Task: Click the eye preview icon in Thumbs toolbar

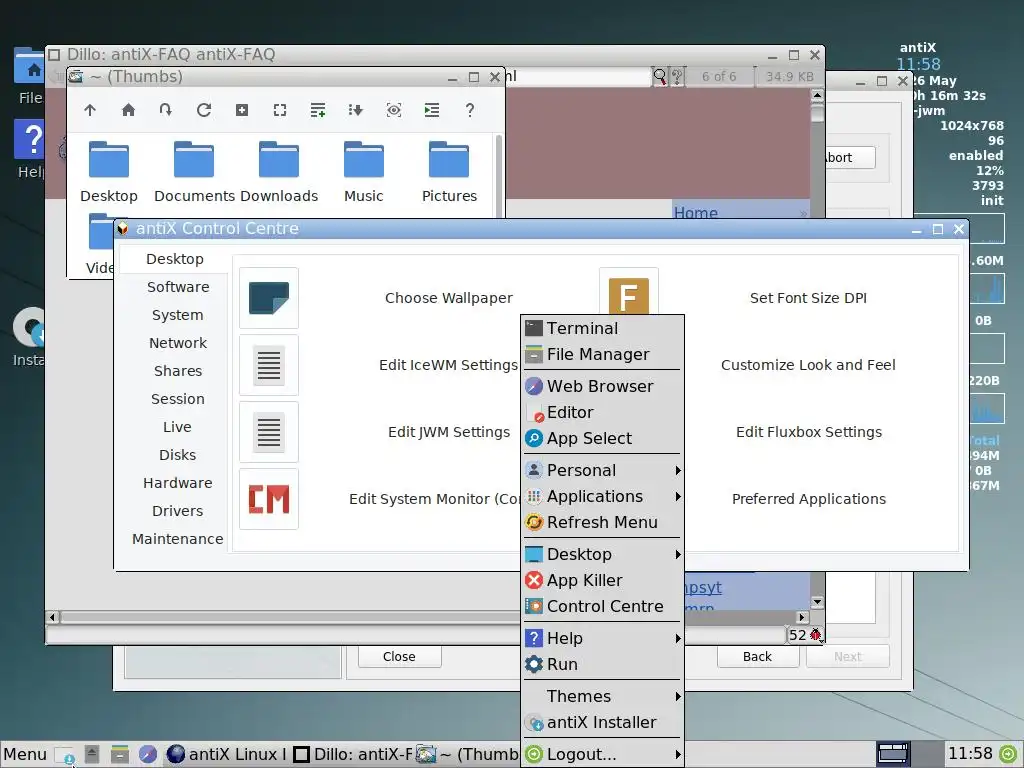Action: [x=394, y=110]
